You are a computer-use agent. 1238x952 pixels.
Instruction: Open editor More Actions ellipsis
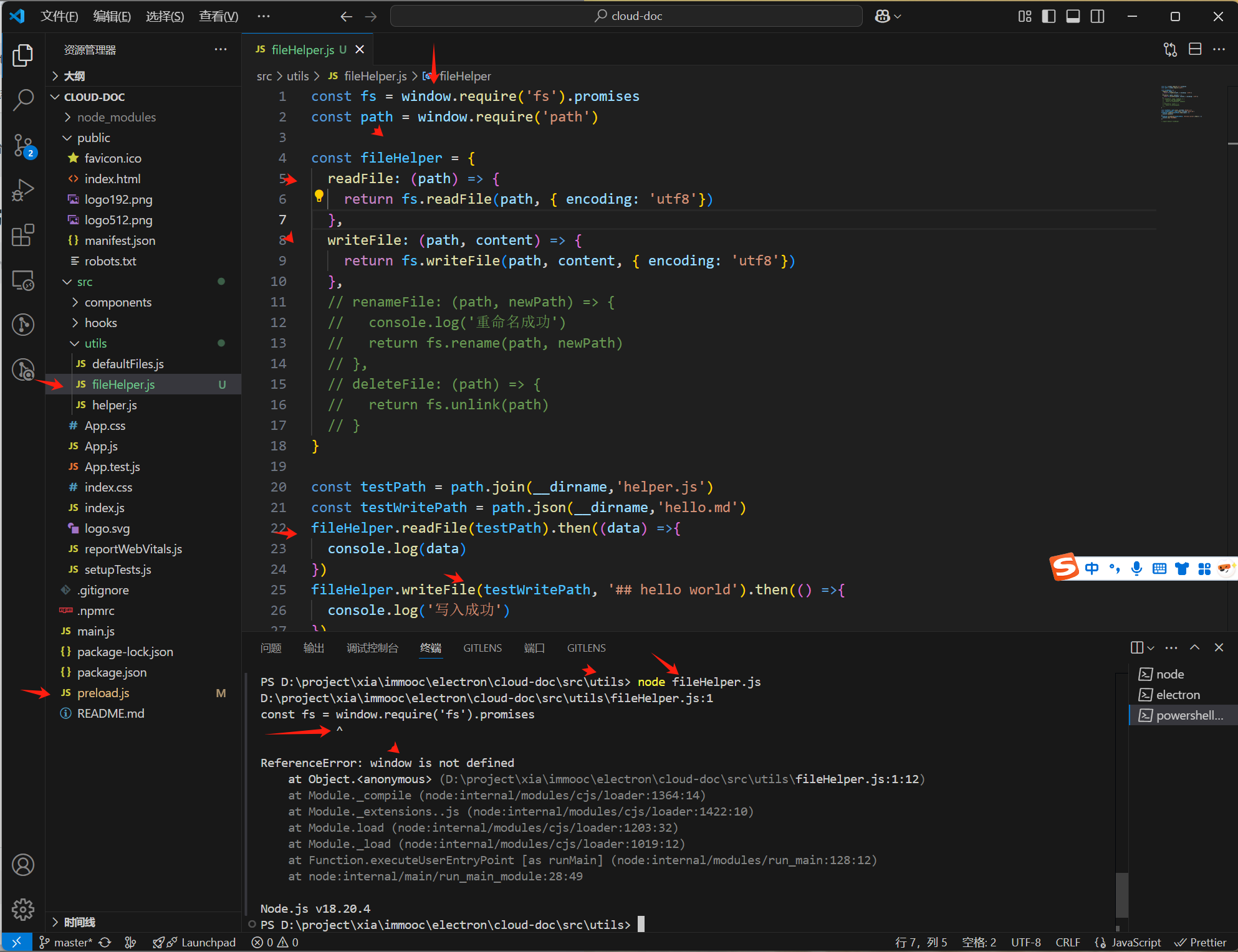click(1219, 49)
